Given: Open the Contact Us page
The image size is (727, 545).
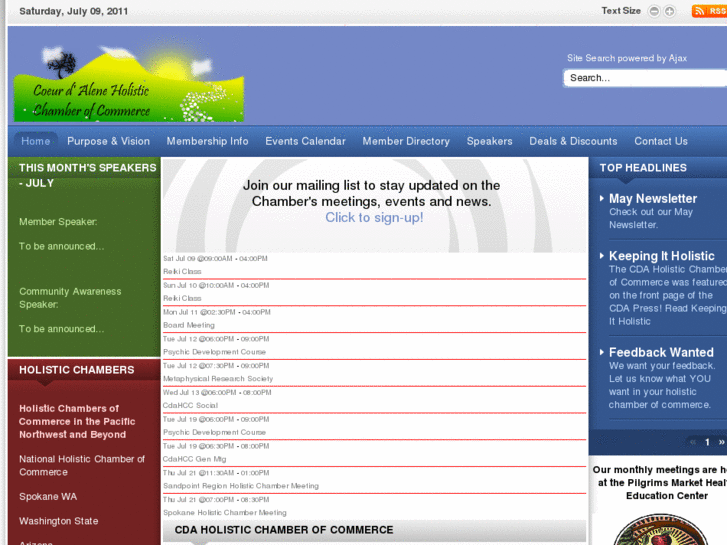Looking at the screenshot, I should click(x=661, y=141).
